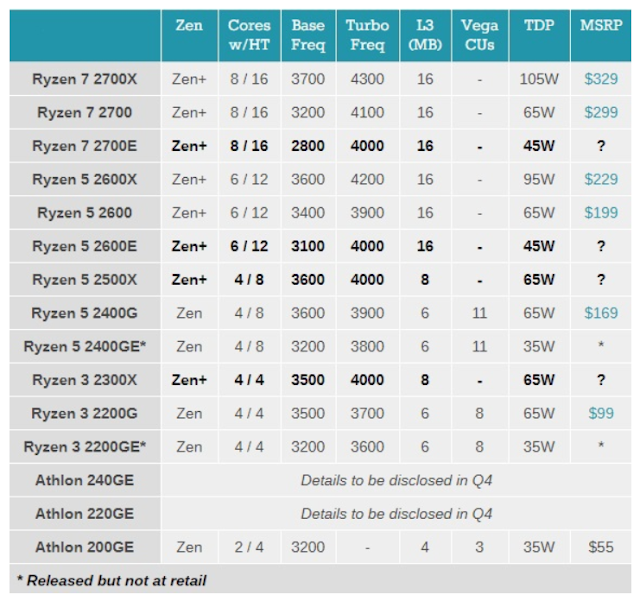Click the Ryzen 5 2400GE* row label

(84, 347)
